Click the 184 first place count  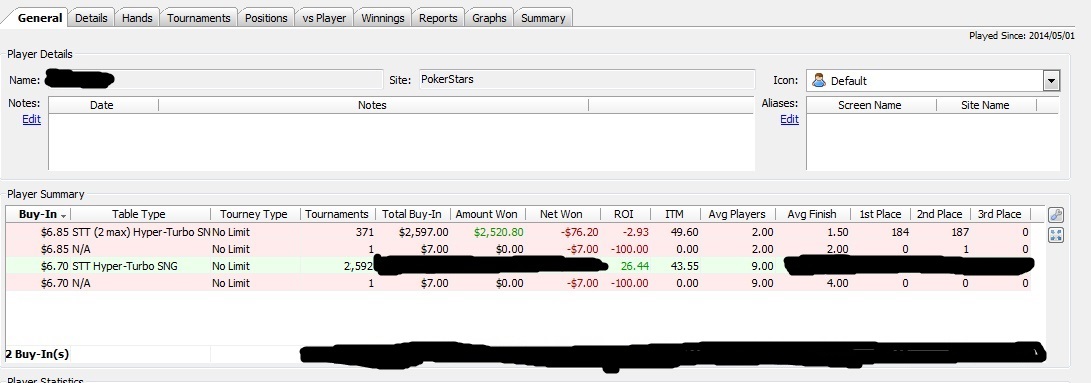coord(899,232)
